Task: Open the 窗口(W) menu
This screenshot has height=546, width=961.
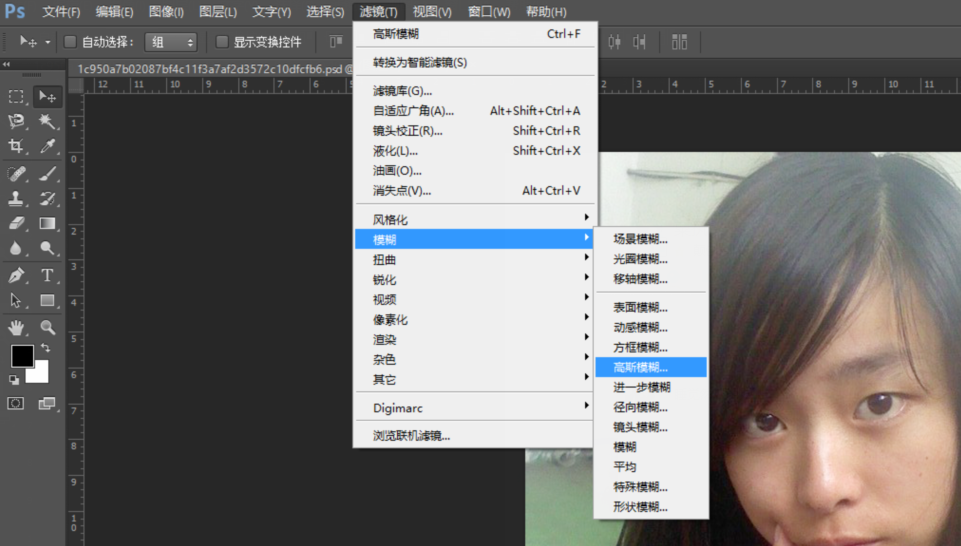Action: coord(488,12)
